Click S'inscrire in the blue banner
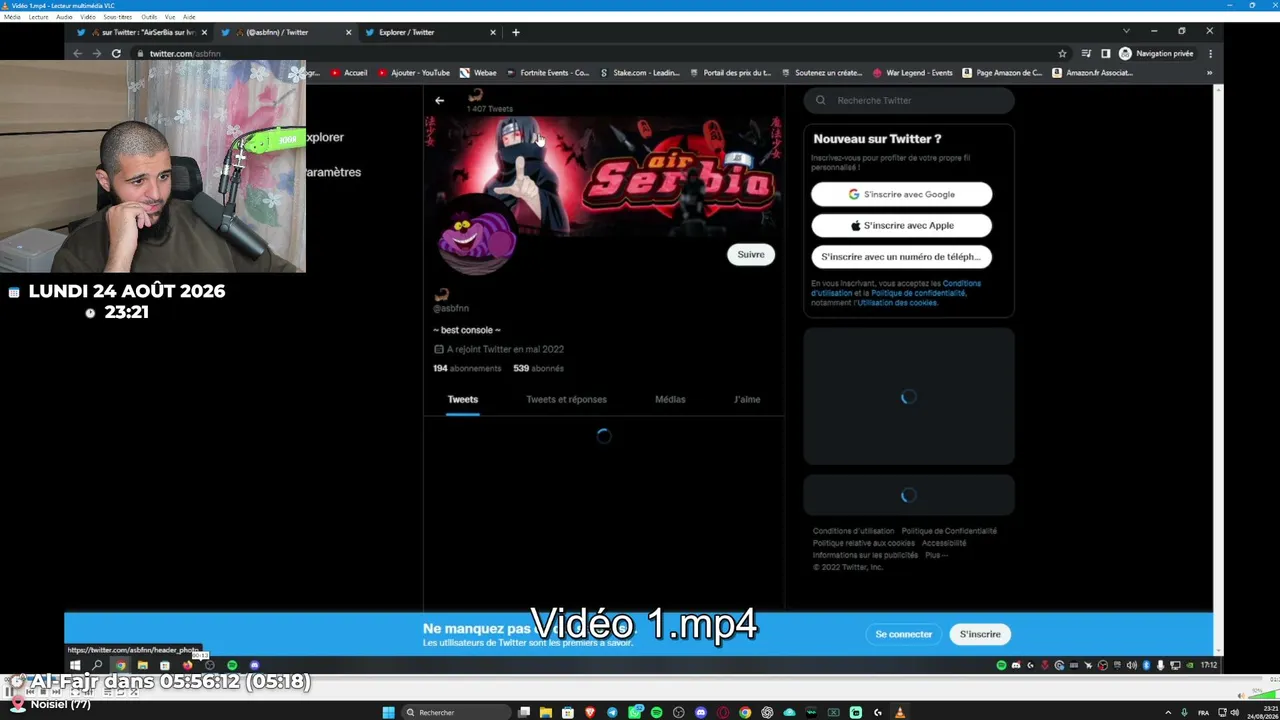Screen dimensions: 1280x720 [980, 634]
